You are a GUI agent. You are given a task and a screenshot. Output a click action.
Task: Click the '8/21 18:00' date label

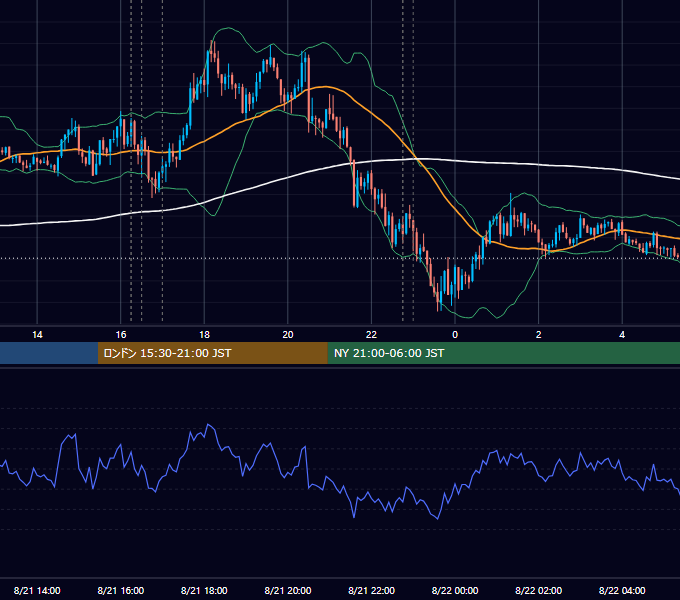[x=204, y=590]
